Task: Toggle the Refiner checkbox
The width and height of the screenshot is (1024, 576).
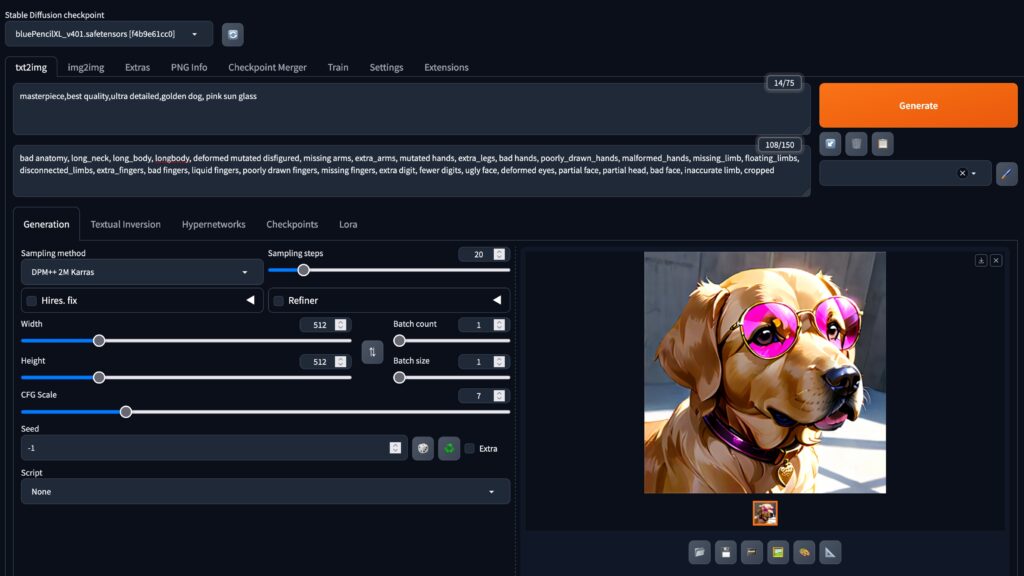Action: (x=279, y=300)
